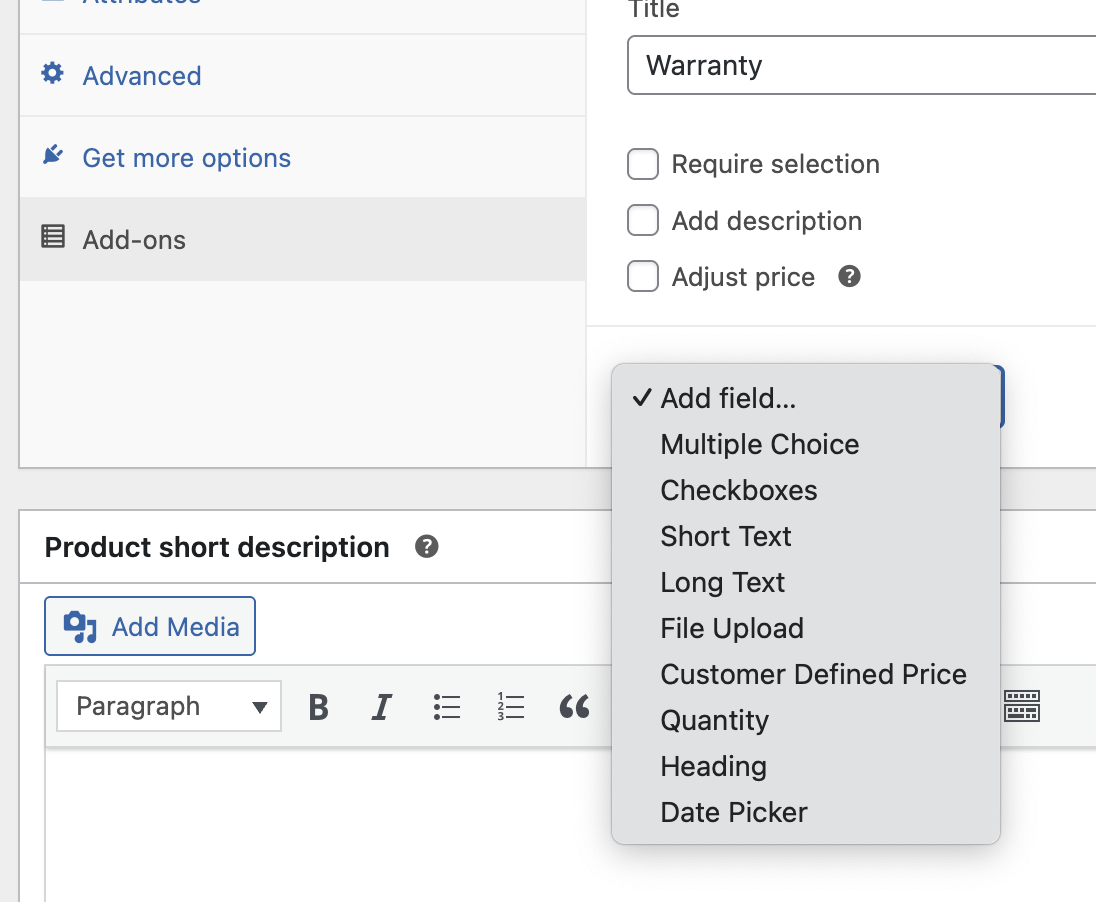Click the Bold formatting icon

319,707
